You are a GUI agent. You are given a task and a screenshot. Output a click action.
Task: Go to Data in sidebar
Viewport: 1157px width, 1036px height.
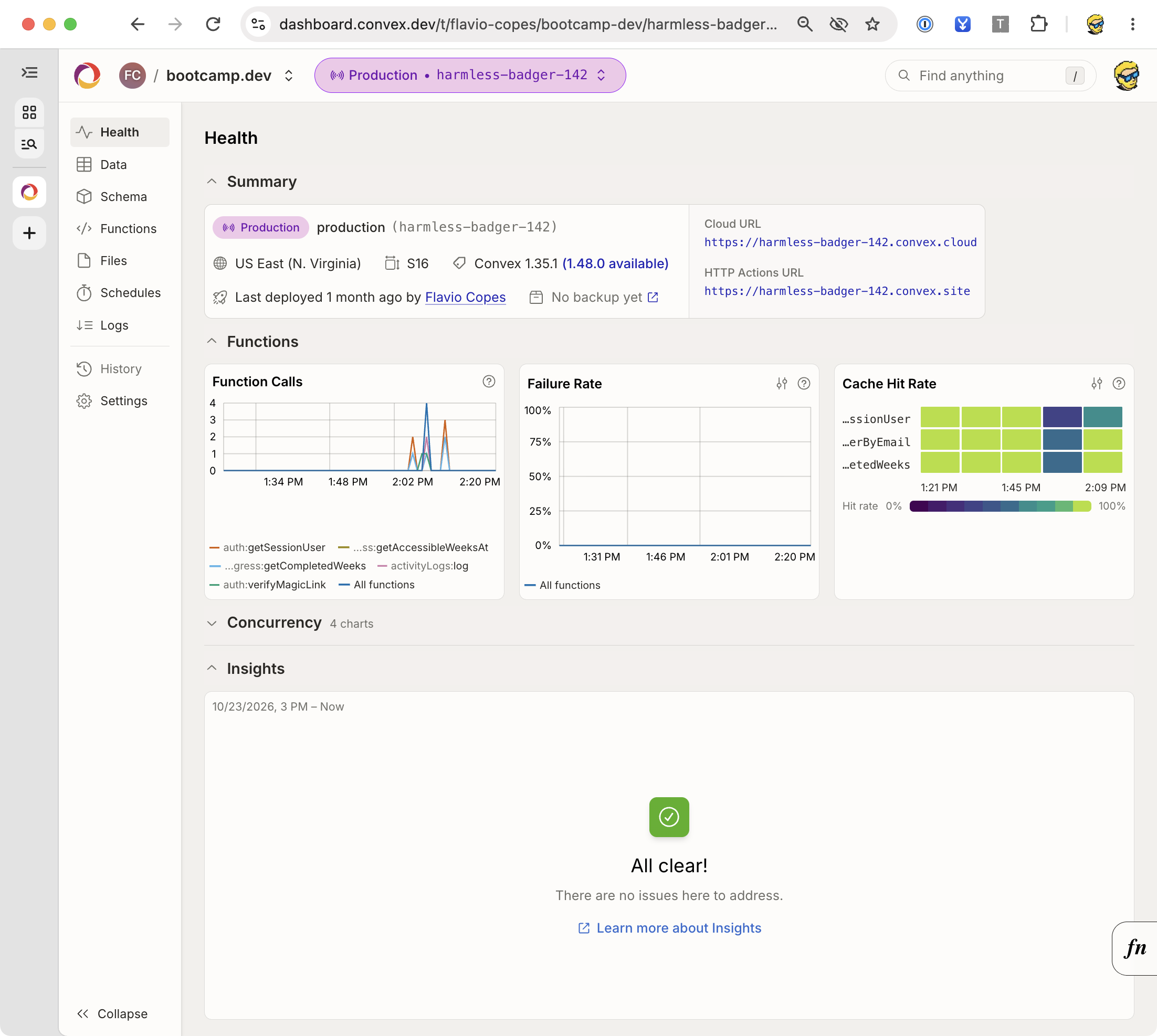point(120,164)
